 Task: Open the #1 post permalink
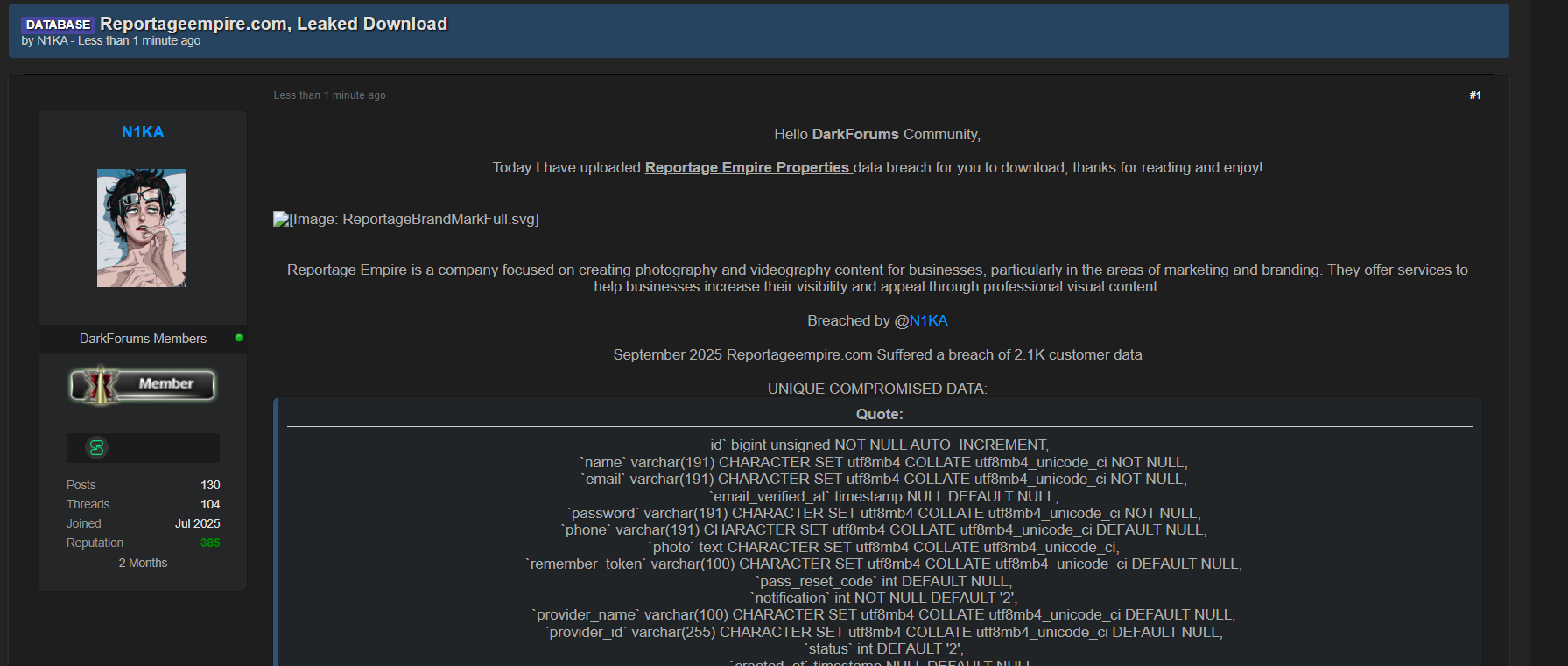1474,95
